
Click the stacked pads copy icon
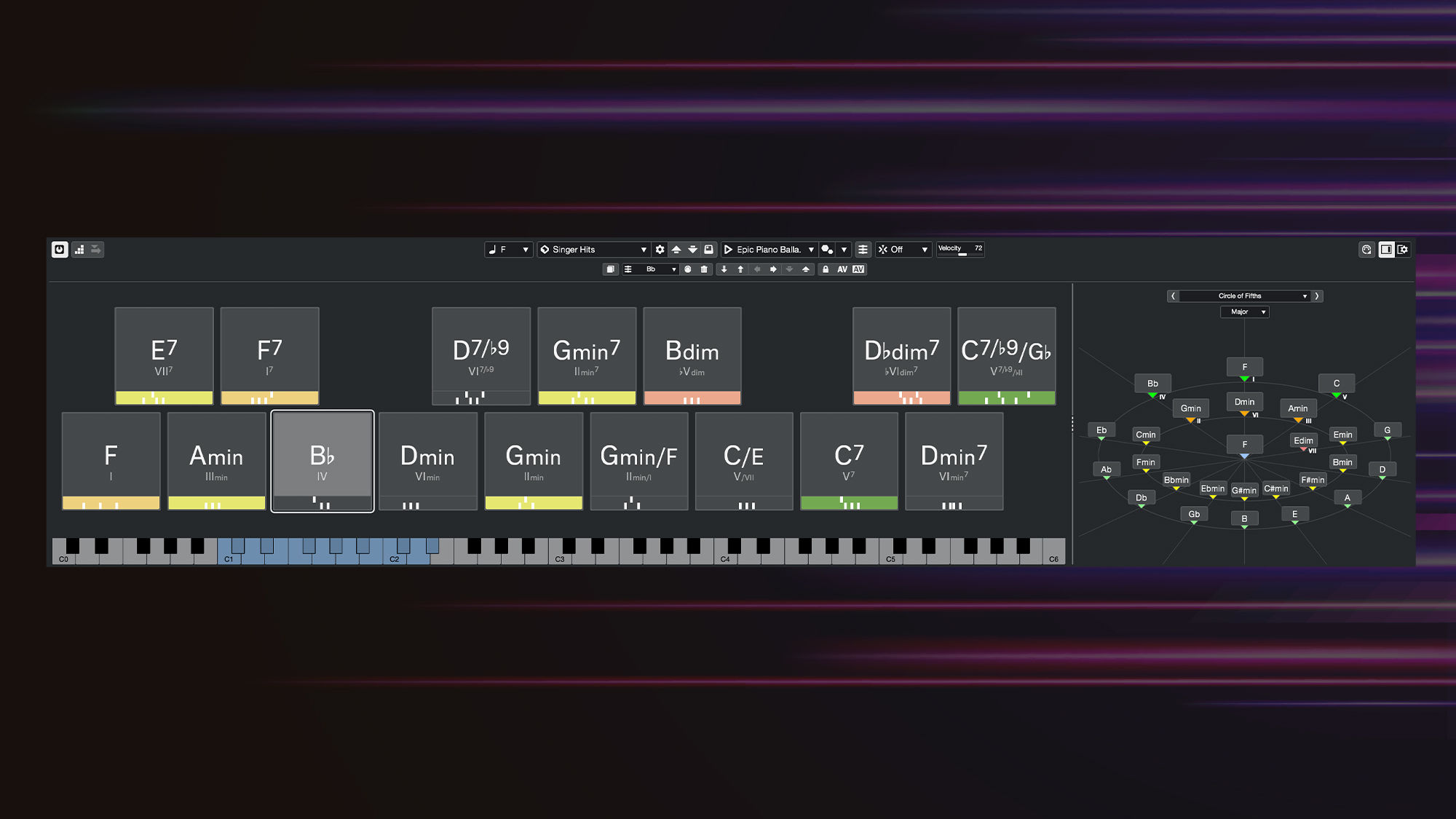point(610,269)
